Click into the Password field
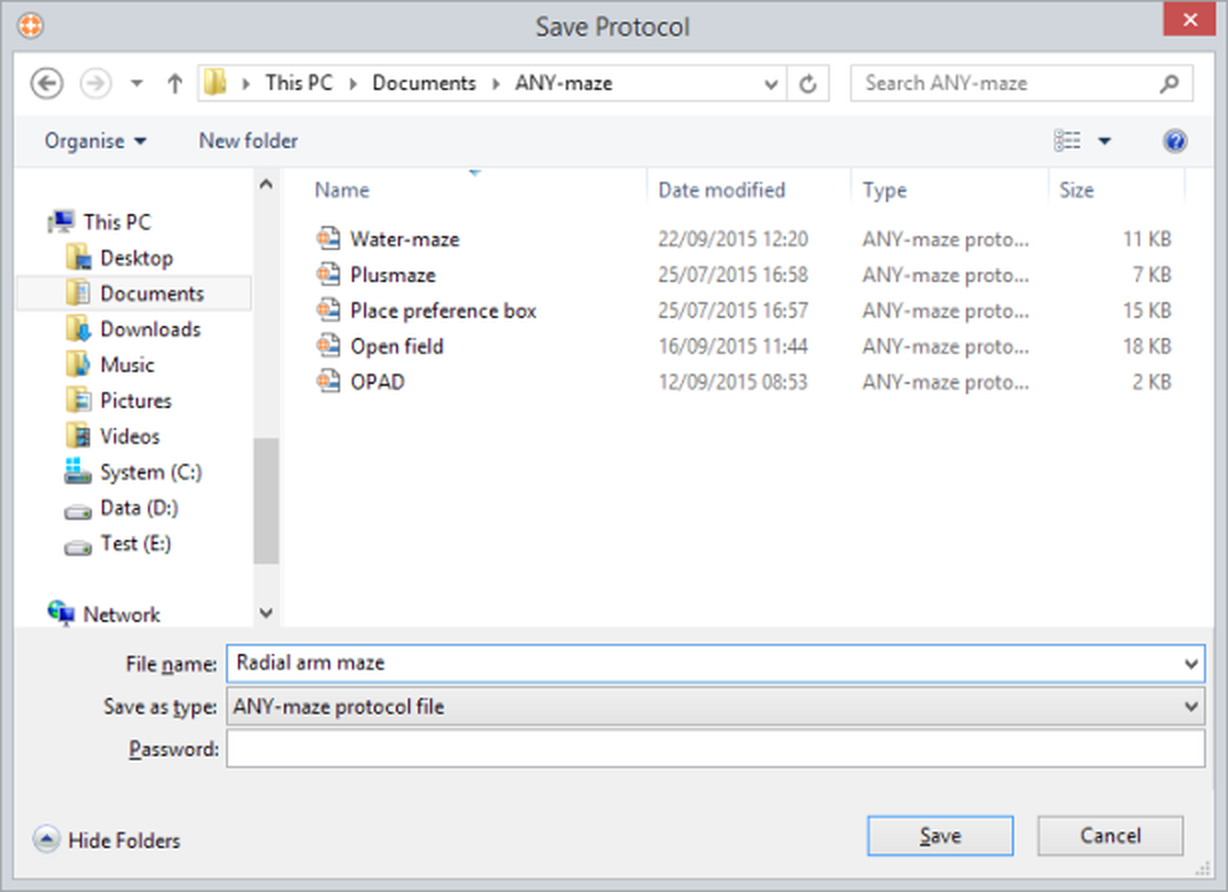Image resolution: width=1228 pixels, height=892 pixels. pyautogui.click(x=714, y=749)
